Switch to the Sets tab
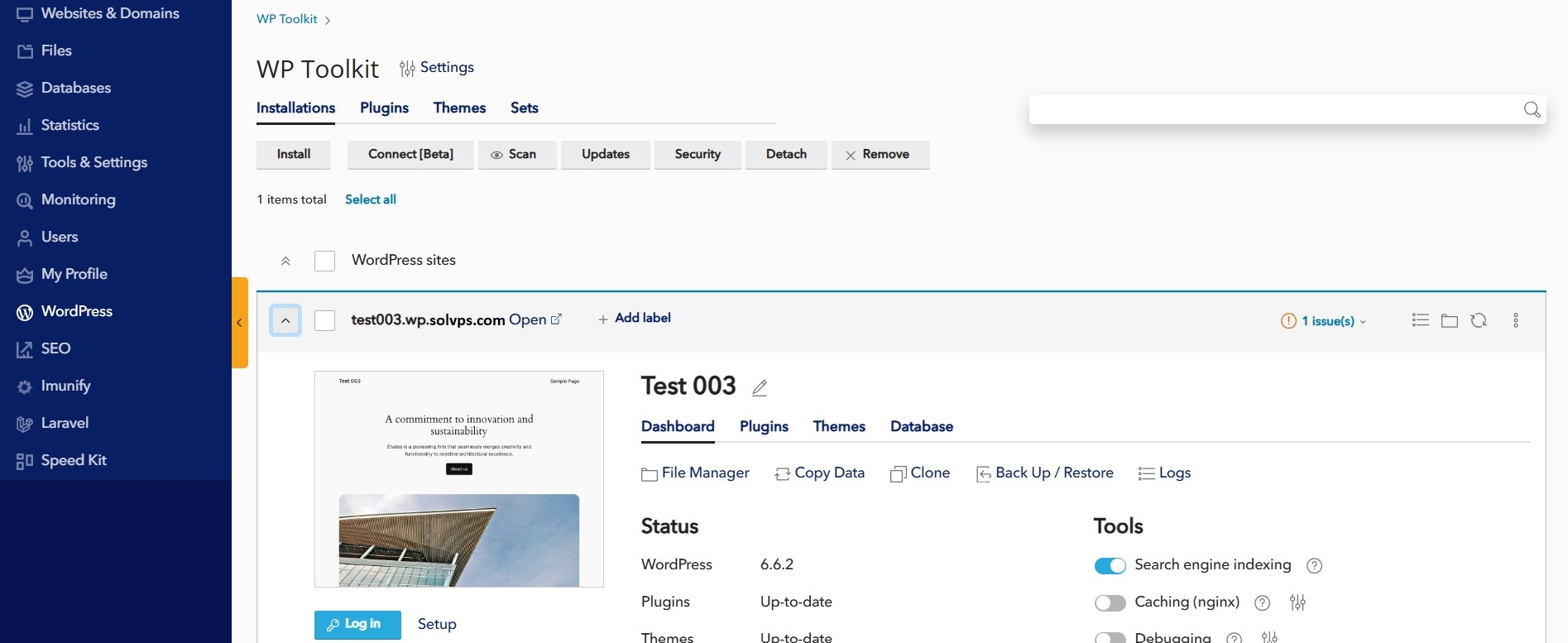 [524, 108]
